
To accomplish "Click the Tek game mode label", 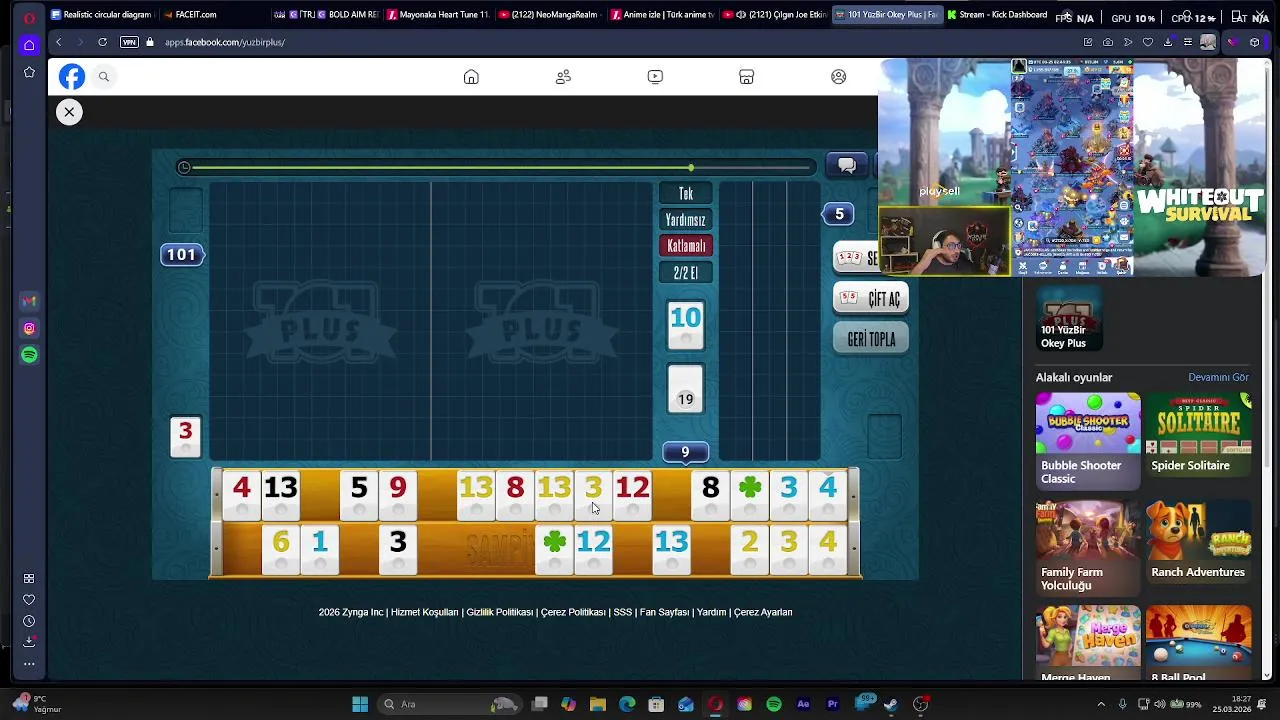I will pos(686,194).
